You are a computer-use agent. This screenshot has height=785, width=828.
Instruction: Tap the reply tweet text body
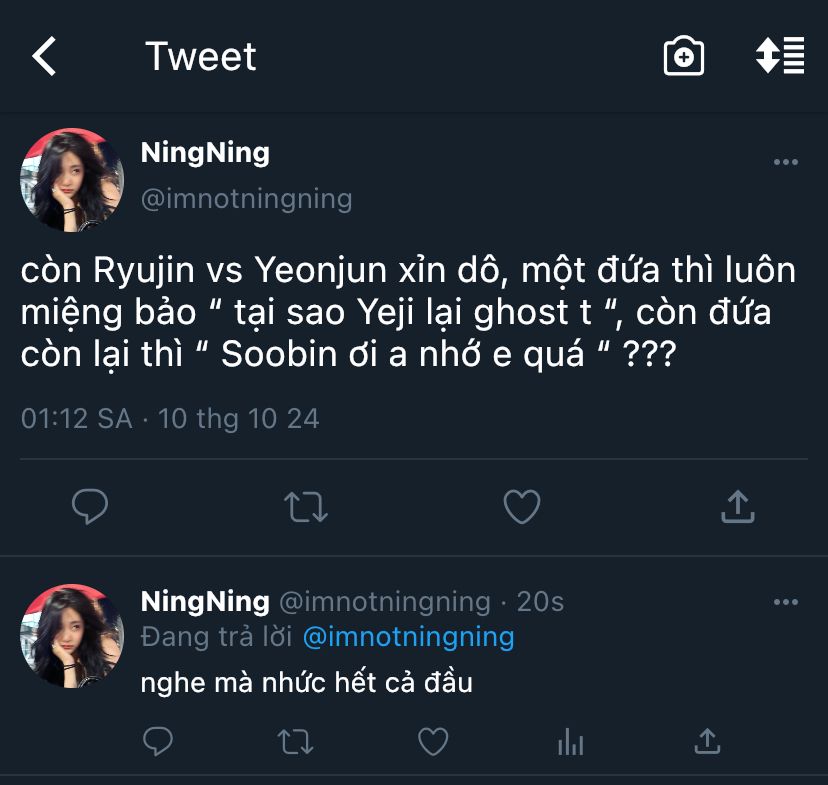[306, 683]
